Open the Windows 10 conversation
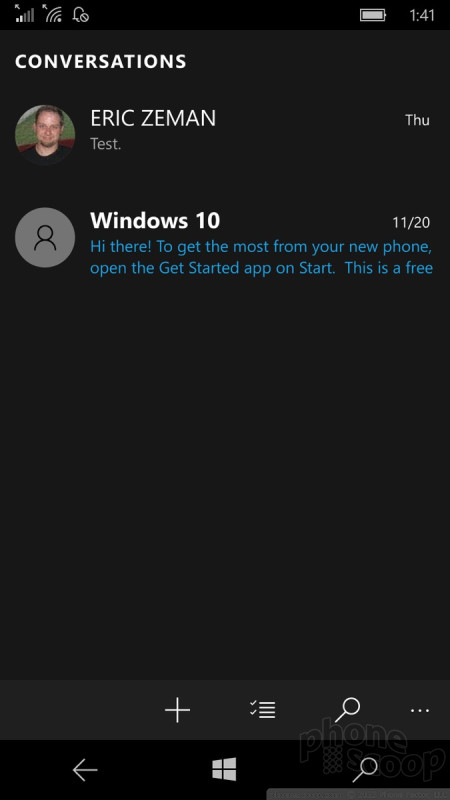The width and height of the screenshot is (450, 800). click(225, 242)
